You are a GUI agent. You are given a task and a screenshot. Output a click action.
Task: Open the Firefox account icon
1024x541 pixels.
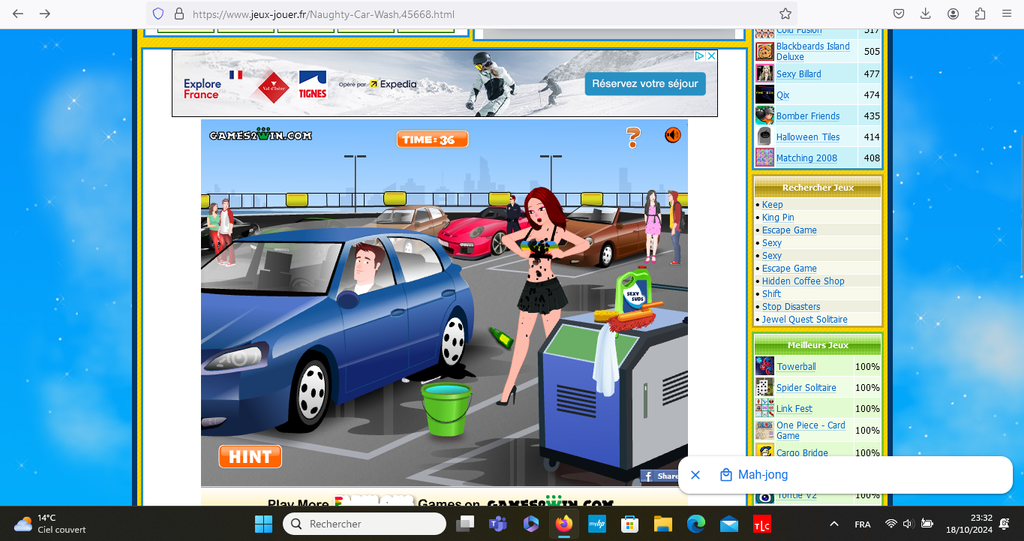(x=953, y=14)
